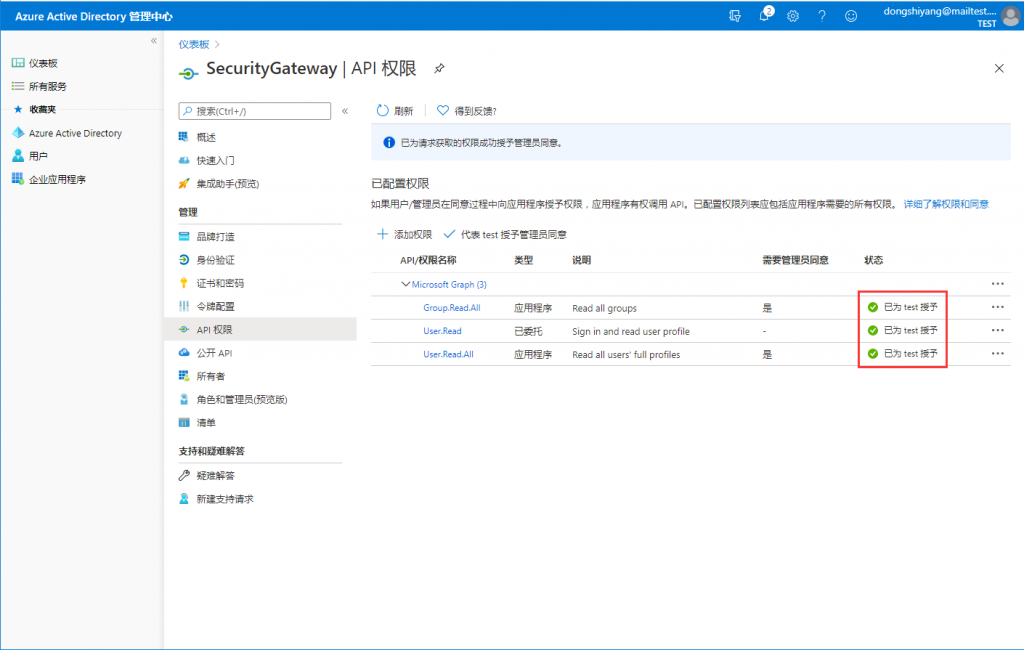The width and height of the screenshot is (1024, 650).
Task: Open more options for User.Read.All row
Action: [997, 353]
